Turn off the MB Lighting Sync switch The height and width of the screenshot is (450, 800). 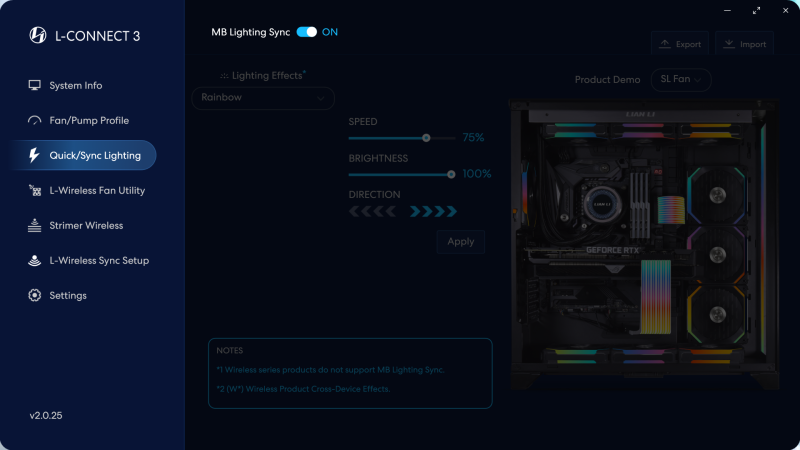click(307, 32)
